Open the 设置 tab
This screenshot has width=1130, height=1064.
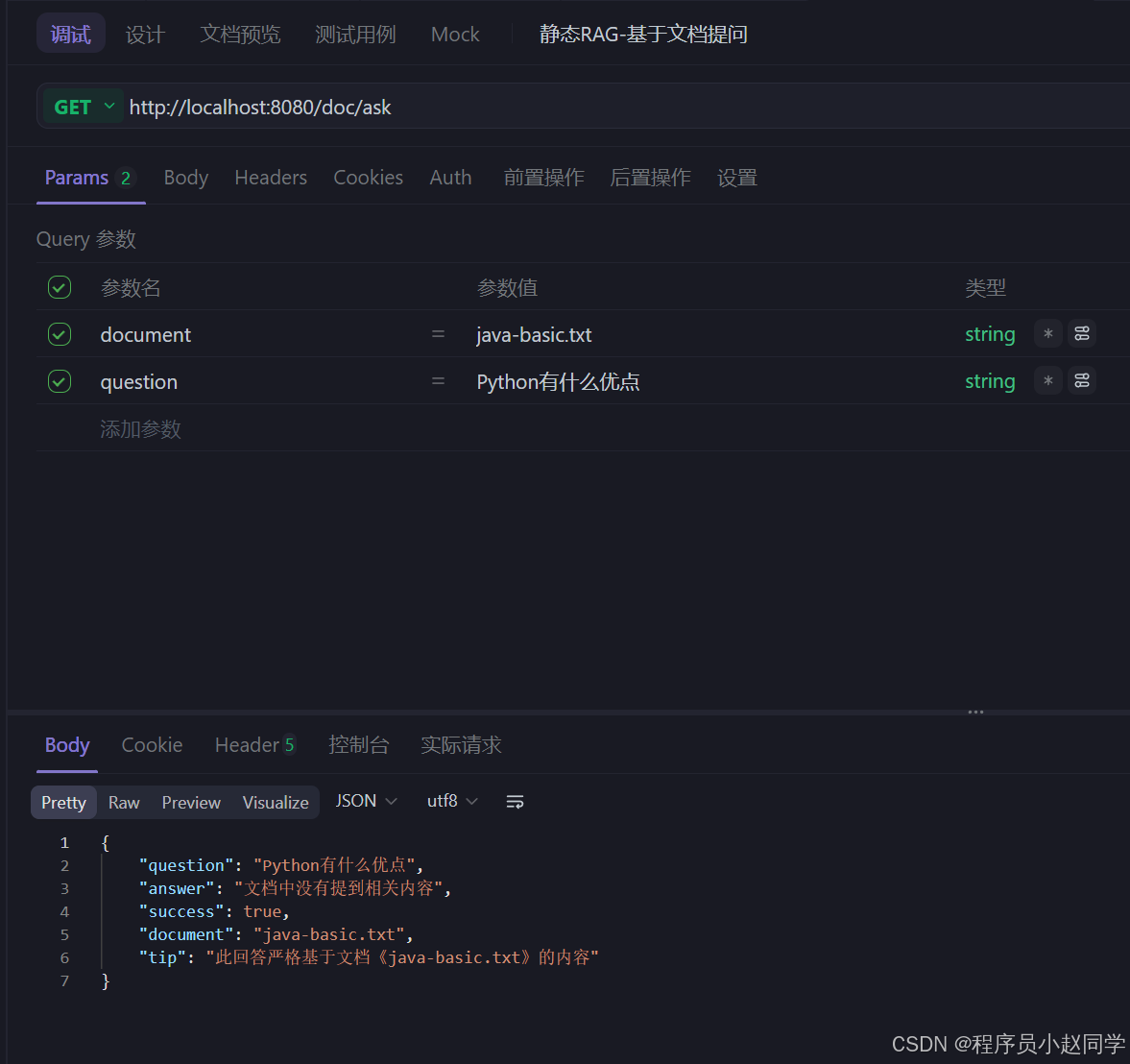pyautogui.click(x=737, y=178)
